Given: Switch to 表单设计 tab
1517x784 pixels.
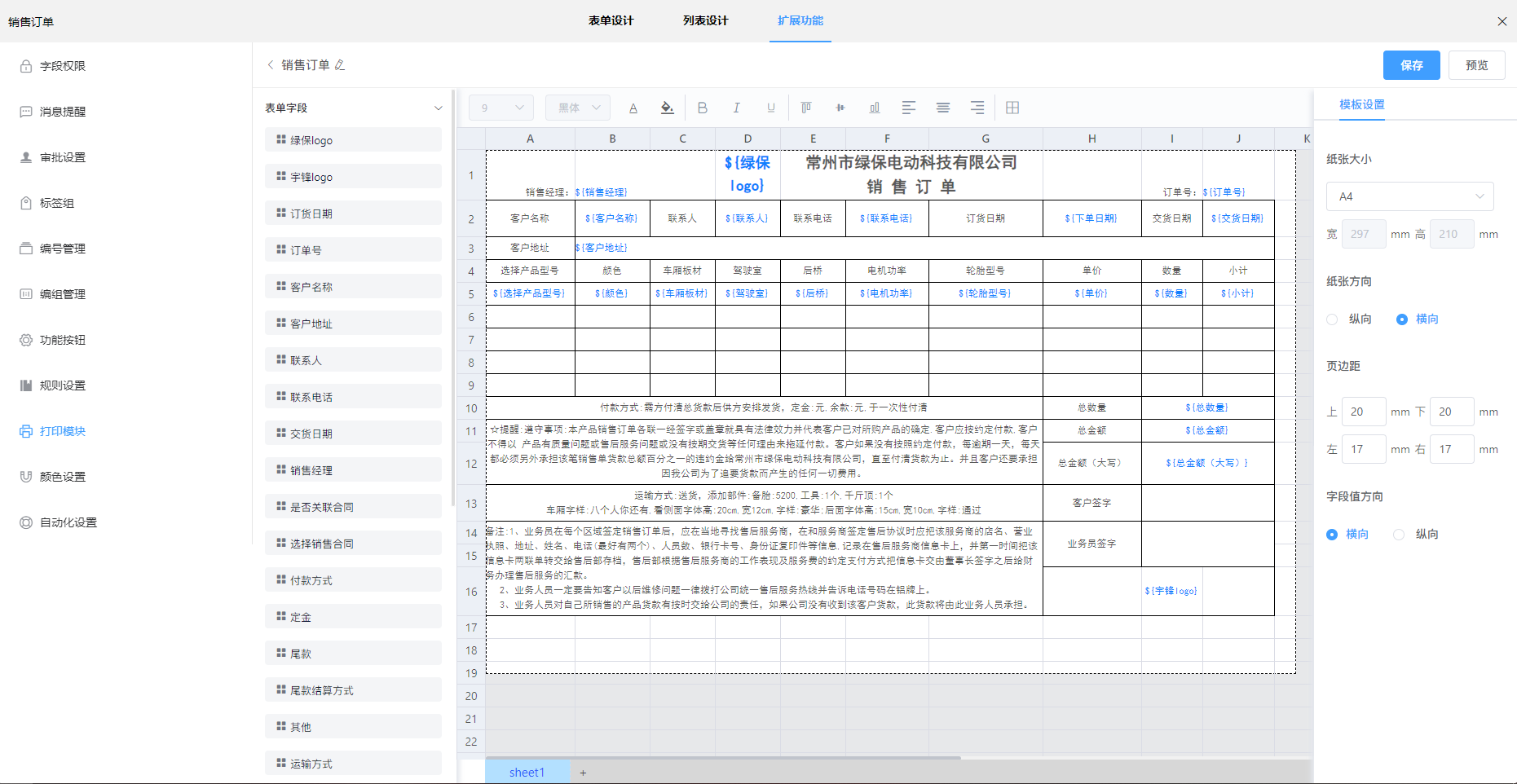Looking at the screenshot, I should [x=611, y=20].
